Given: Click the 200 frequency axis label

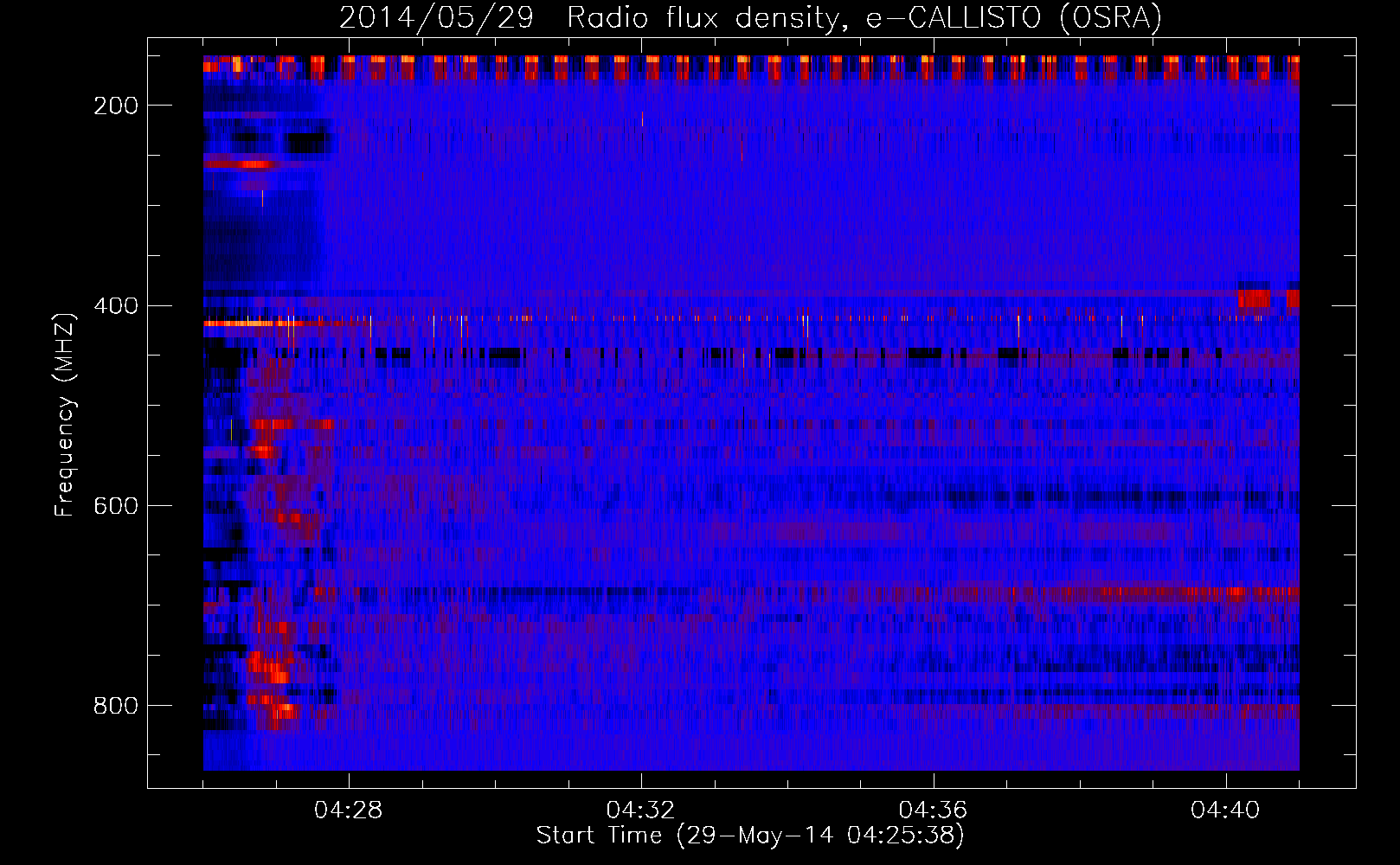Looking at the screenshot, I should coord(116,106).
